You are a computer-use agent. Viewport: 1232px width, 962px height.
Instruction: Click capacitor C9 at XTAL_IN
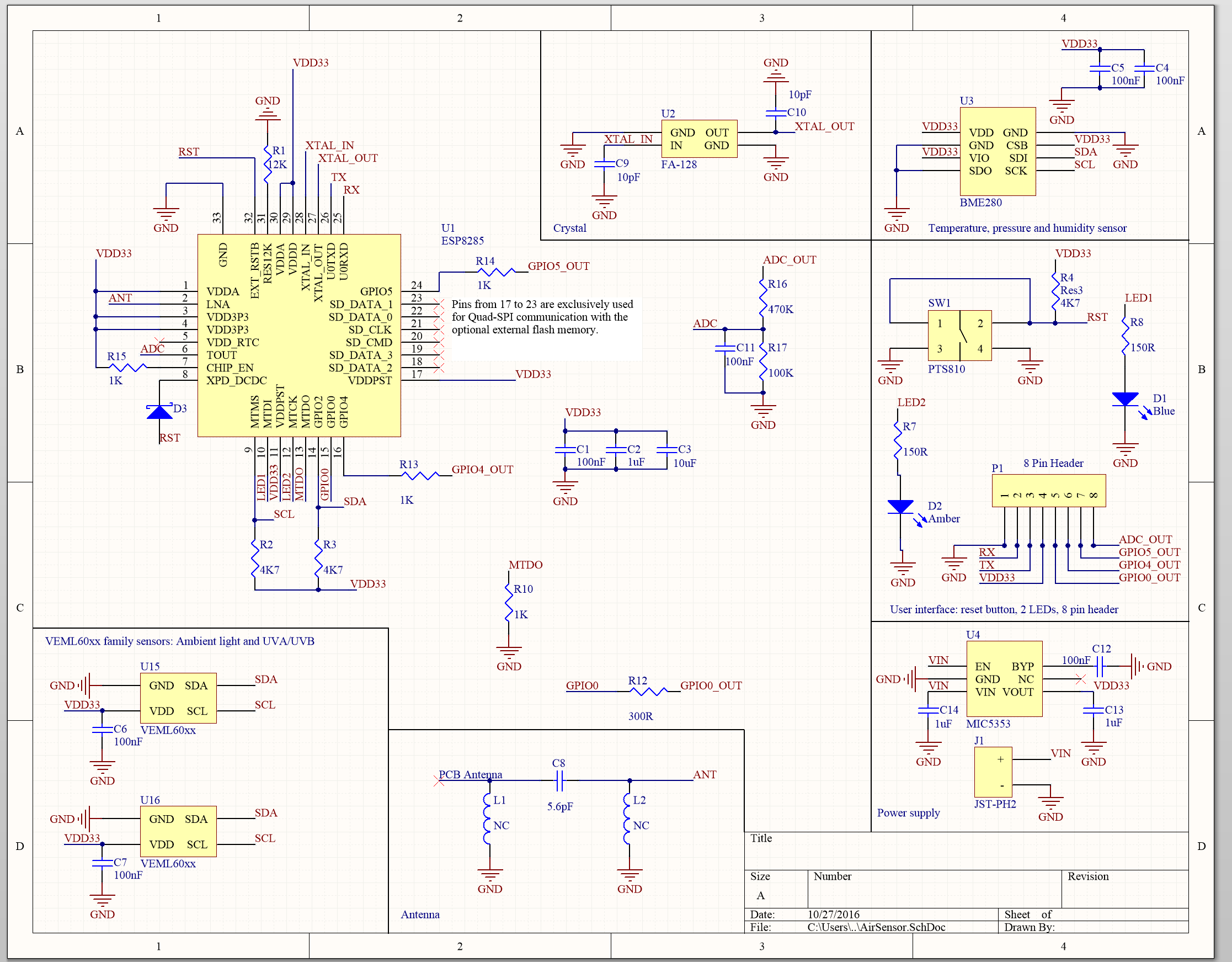coord(604,164)
